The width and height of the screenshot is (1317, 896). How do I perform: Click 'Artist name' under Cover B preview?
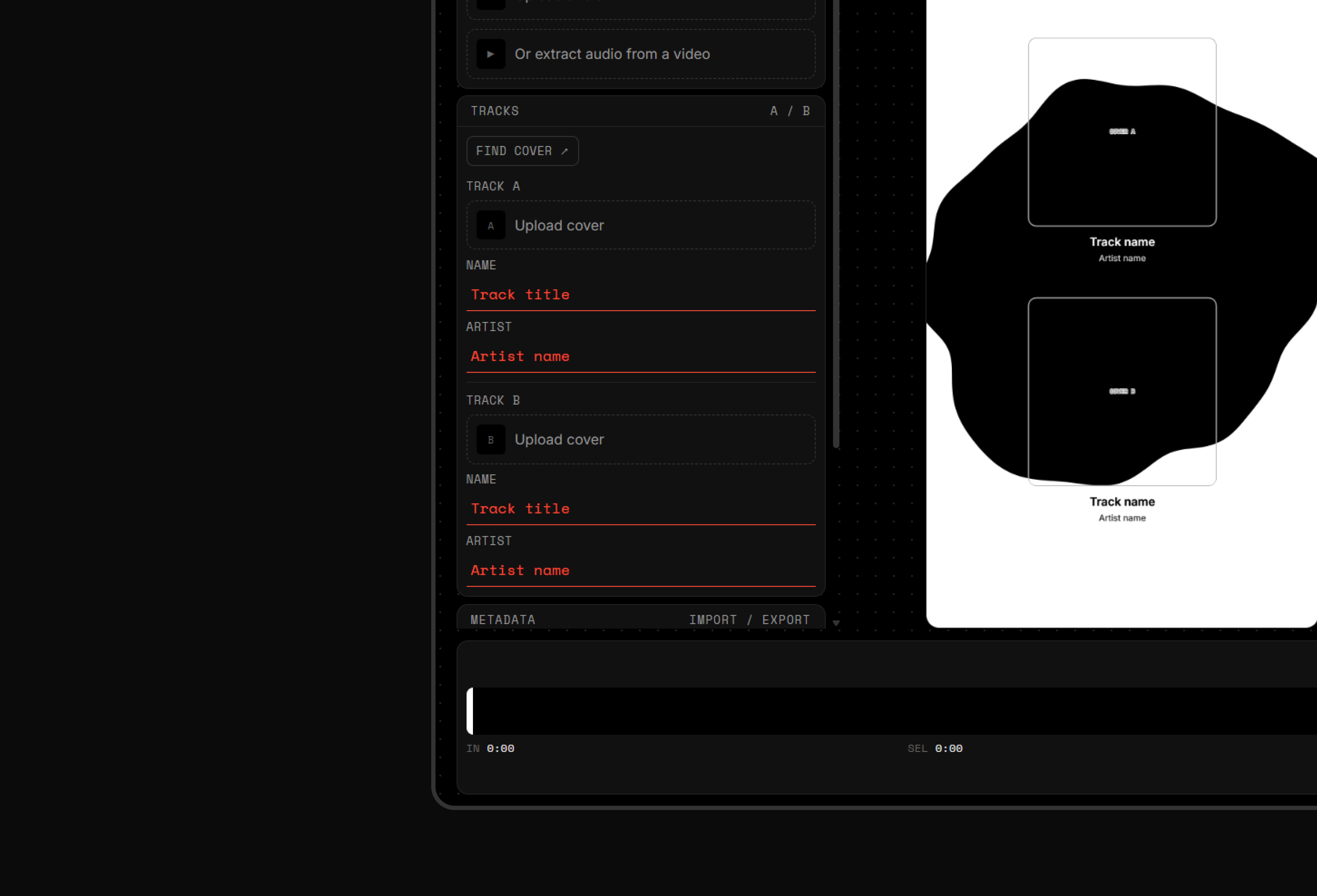point(1122,518)
